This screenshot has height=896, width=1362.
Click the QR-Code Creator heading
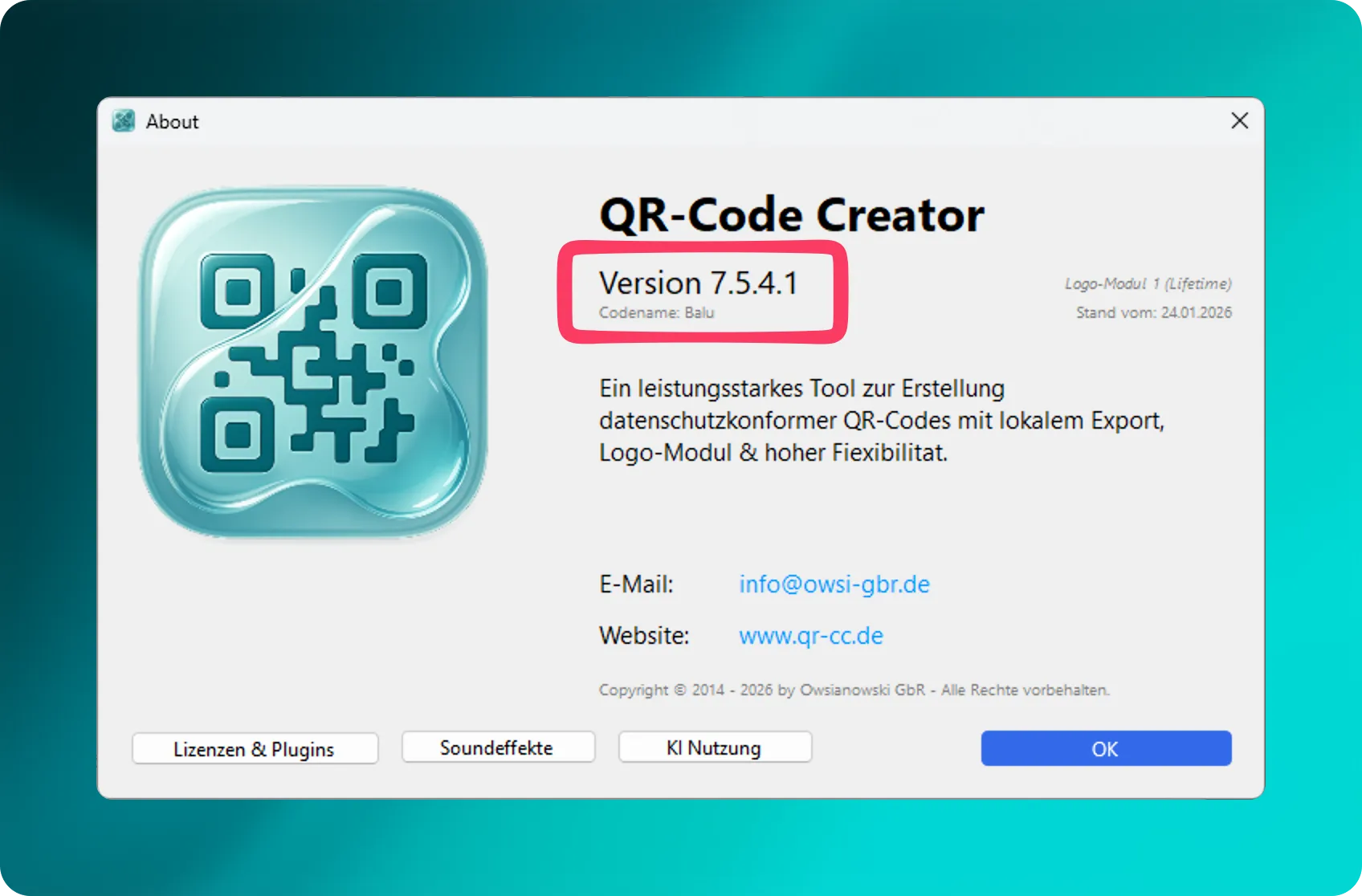791,215
